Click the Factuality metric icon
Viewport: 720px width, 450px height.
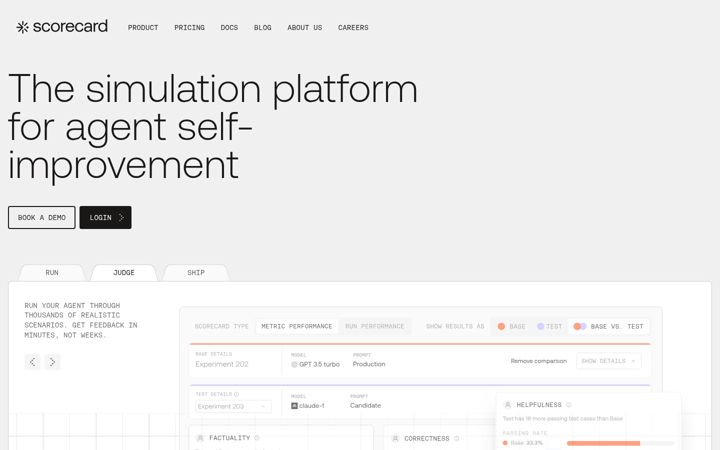pyautogui.click(x=200, y=438)
